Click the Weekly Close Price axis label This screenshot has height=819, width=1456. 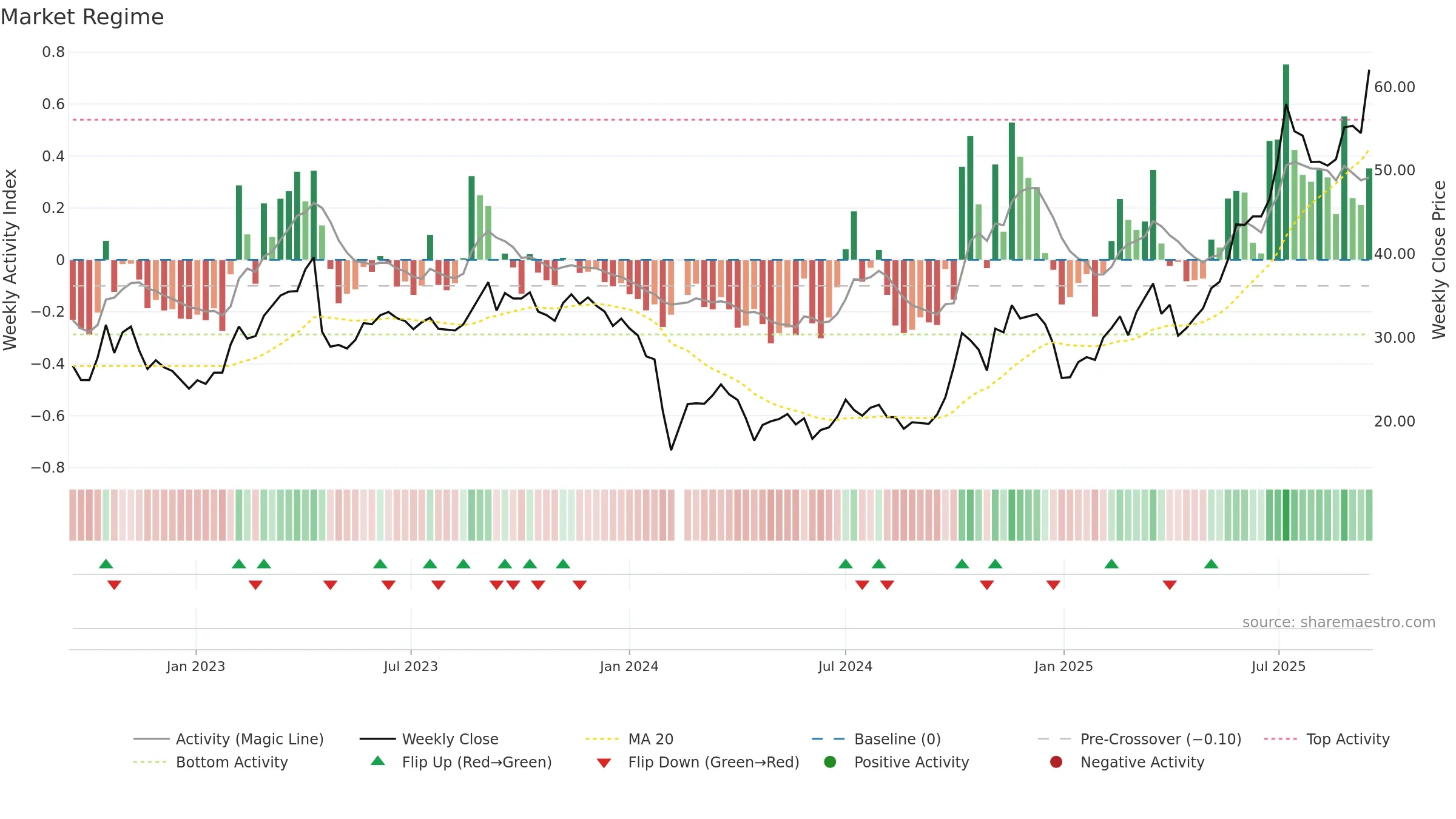[x=1439, y=260]
